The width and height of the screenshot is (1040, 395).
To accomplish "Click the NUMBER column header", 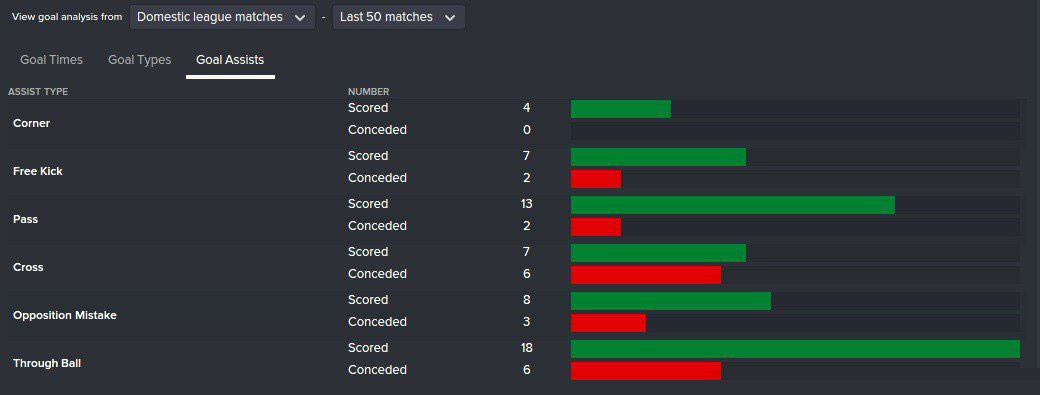I will (x=369, y=91).
